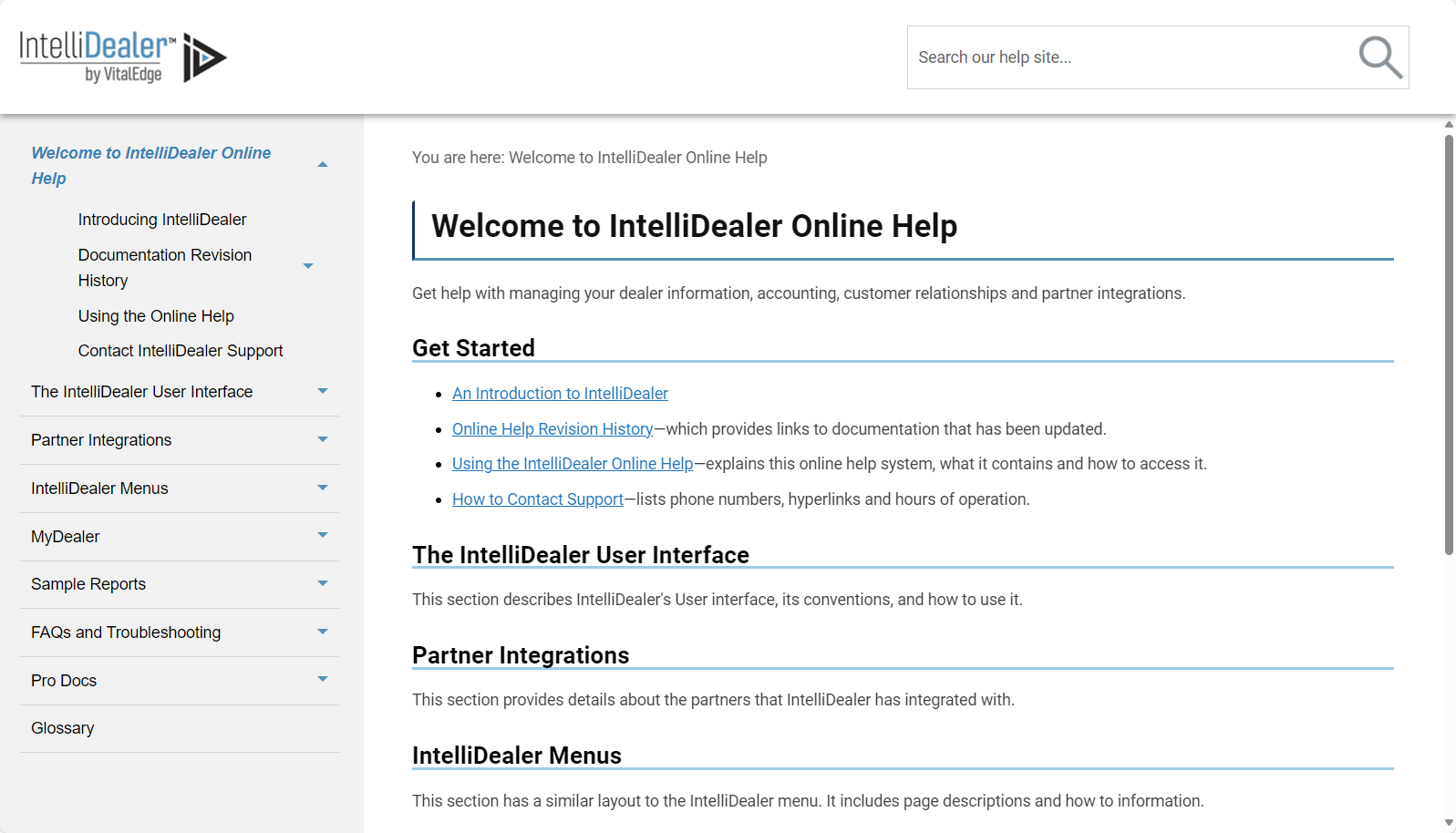
Task: Open Sample Reports sidebar item
Action: tap(88, 584)
